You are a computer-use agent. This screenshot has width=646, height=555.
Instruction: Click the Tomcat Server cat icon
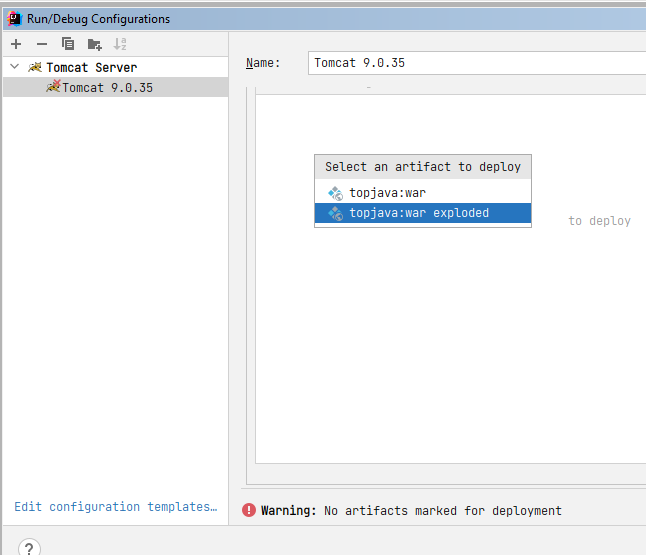[x=35, y=67]
